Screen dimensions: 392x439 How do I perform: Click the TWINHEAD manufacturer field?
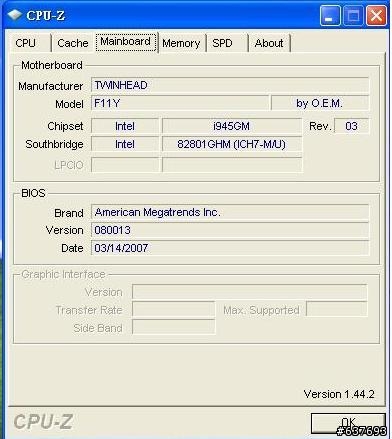230,85
